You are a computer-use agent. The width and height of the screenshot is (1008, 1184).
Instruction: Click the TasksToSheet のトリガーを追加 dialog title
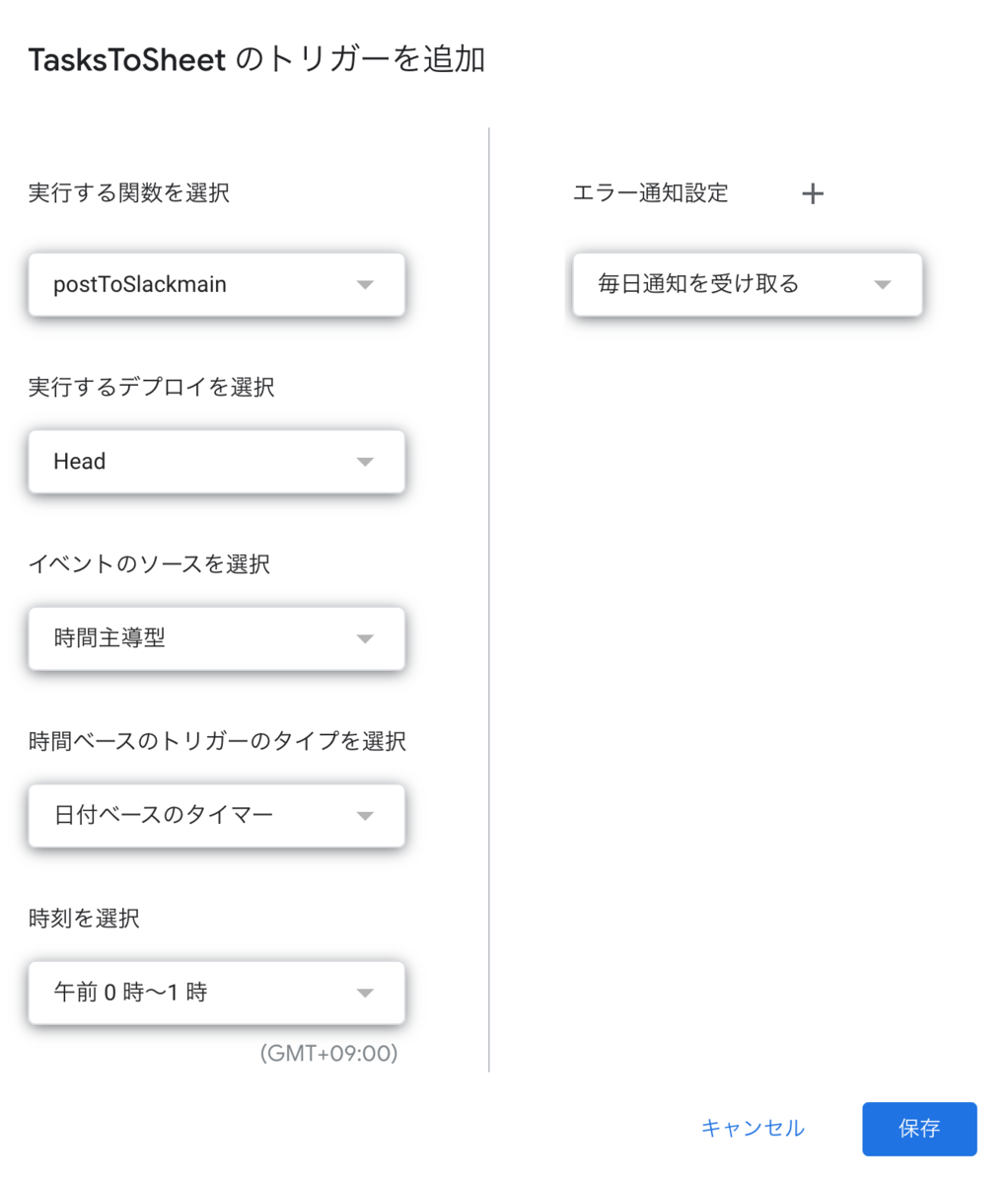point(256,60)
